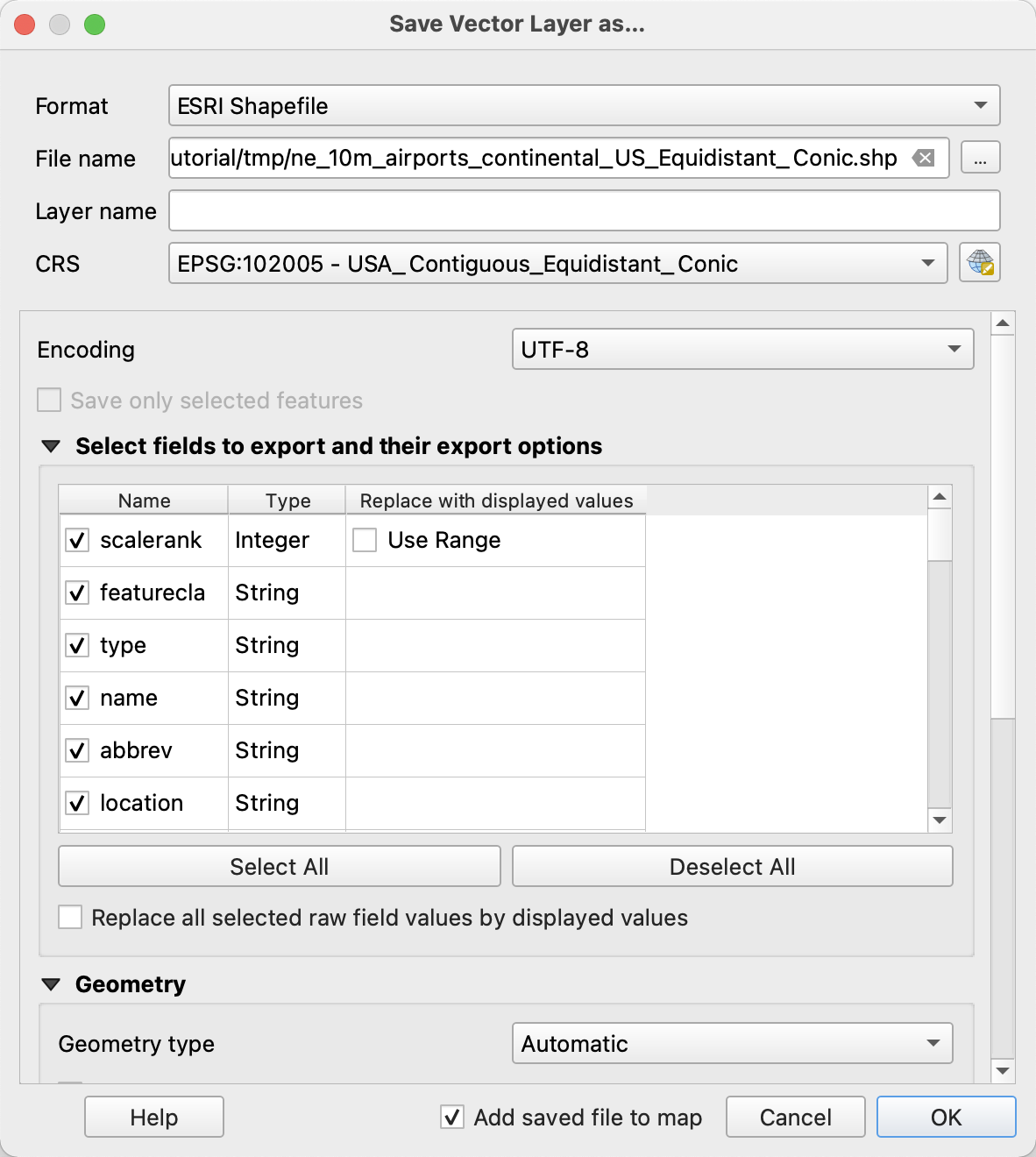Viewport: 1036px width, 1157px height.
Task: Clear the file name text with the X icon
Action: [923, 158]
